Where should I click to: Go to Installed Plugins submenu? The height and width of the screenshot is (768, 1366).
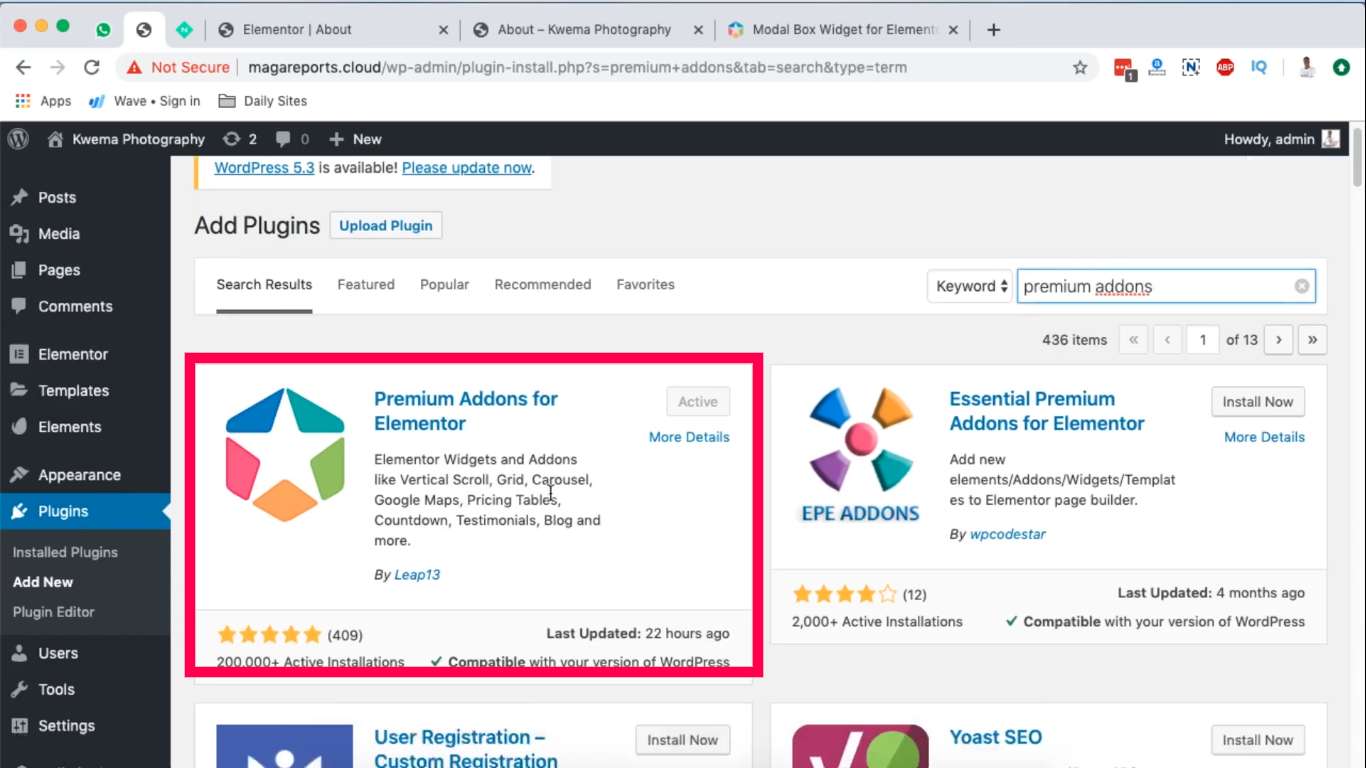click(x=65, y=552)
